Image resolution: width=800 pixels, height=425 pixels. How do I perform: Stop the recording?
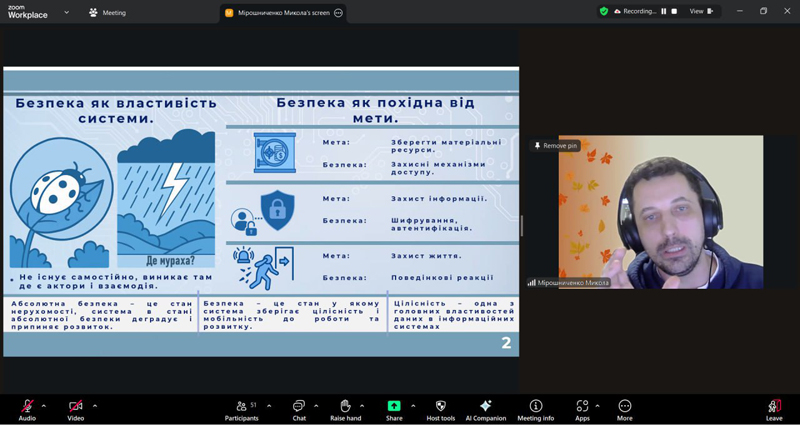tap(674, 11)
